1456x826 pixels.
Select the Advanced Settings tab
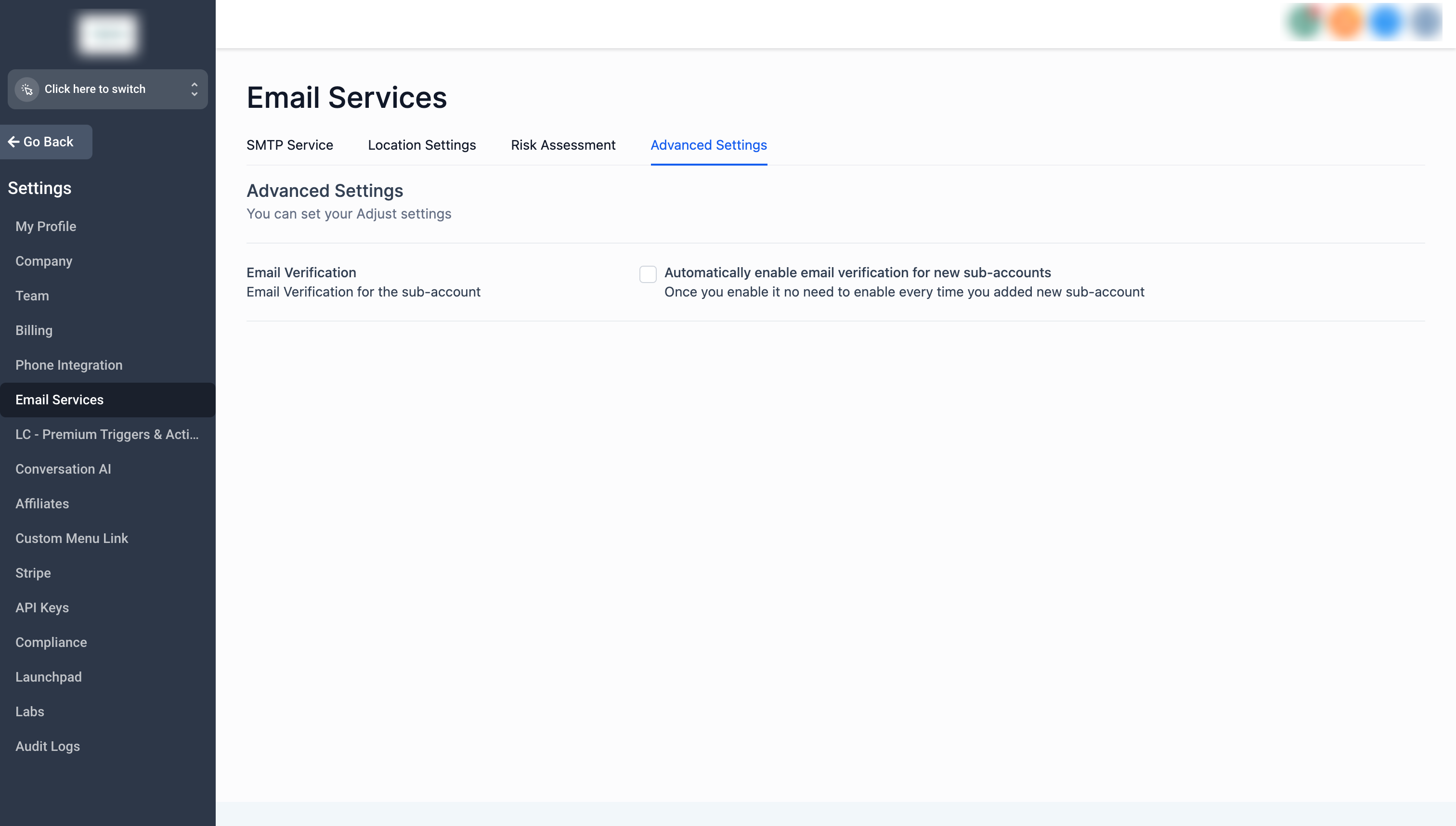tap(708, 145)
